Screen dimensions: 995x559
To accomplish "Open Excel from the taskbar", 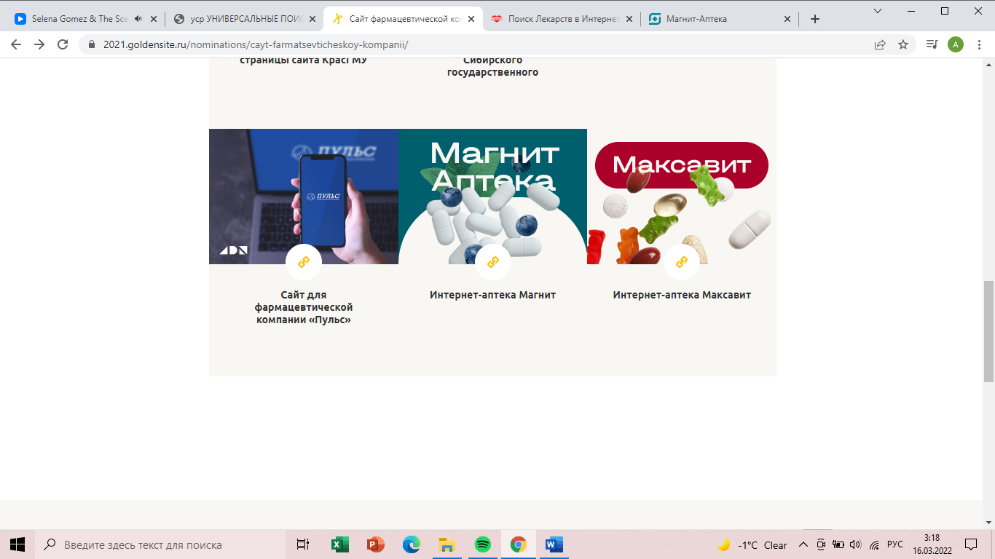I will 340,544.
